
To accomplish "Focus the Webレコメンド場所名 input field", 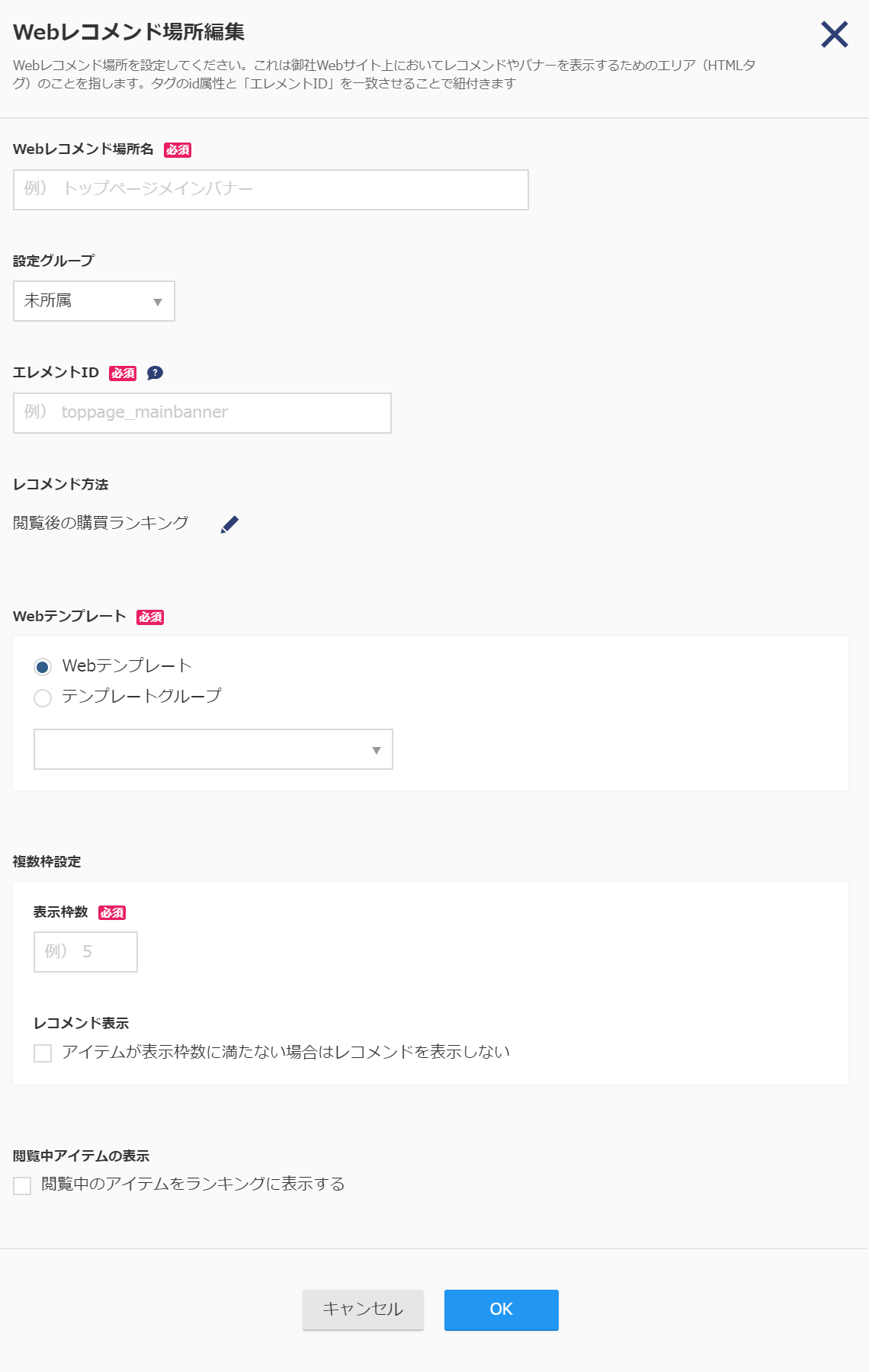I will click(x=271, y=190).
